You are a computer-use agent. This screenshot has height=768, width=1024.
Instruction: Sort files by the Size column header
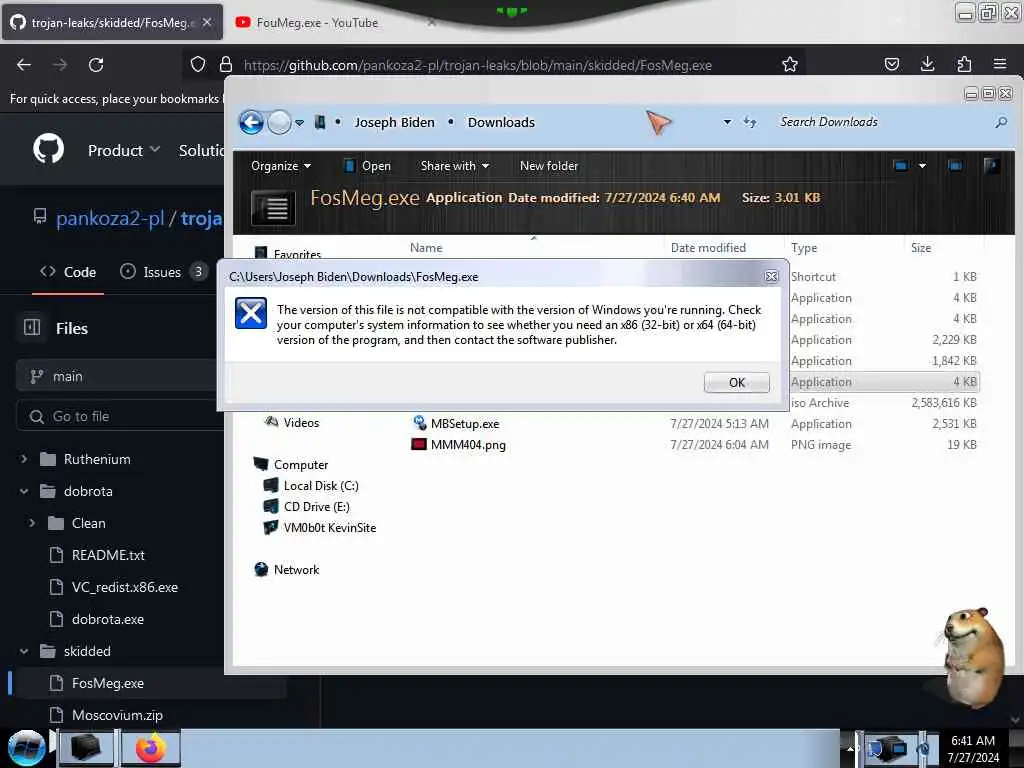click(921, 248)
